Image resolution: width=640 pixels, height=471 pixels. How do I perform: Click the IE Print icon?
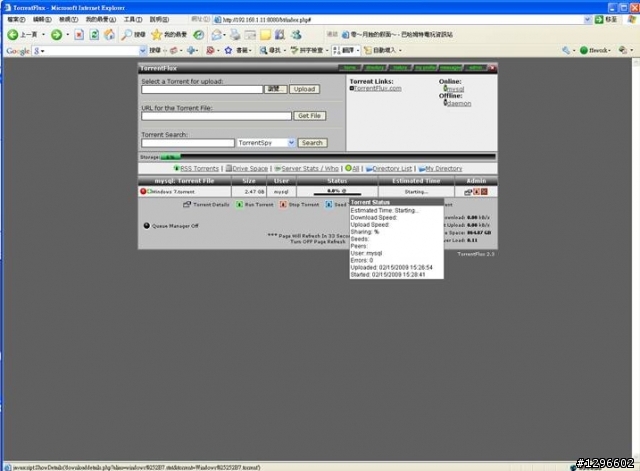click(235, 35)
